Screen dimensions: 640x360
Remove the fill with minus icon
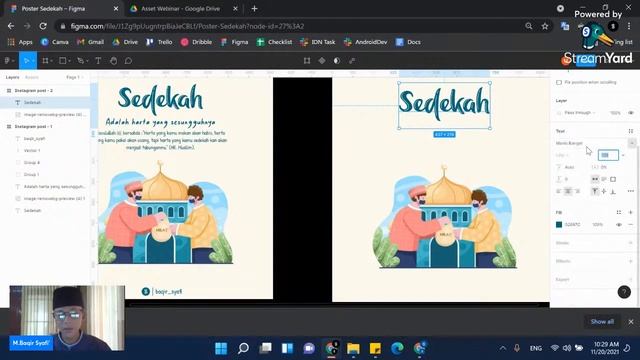[x=631, y=224]
